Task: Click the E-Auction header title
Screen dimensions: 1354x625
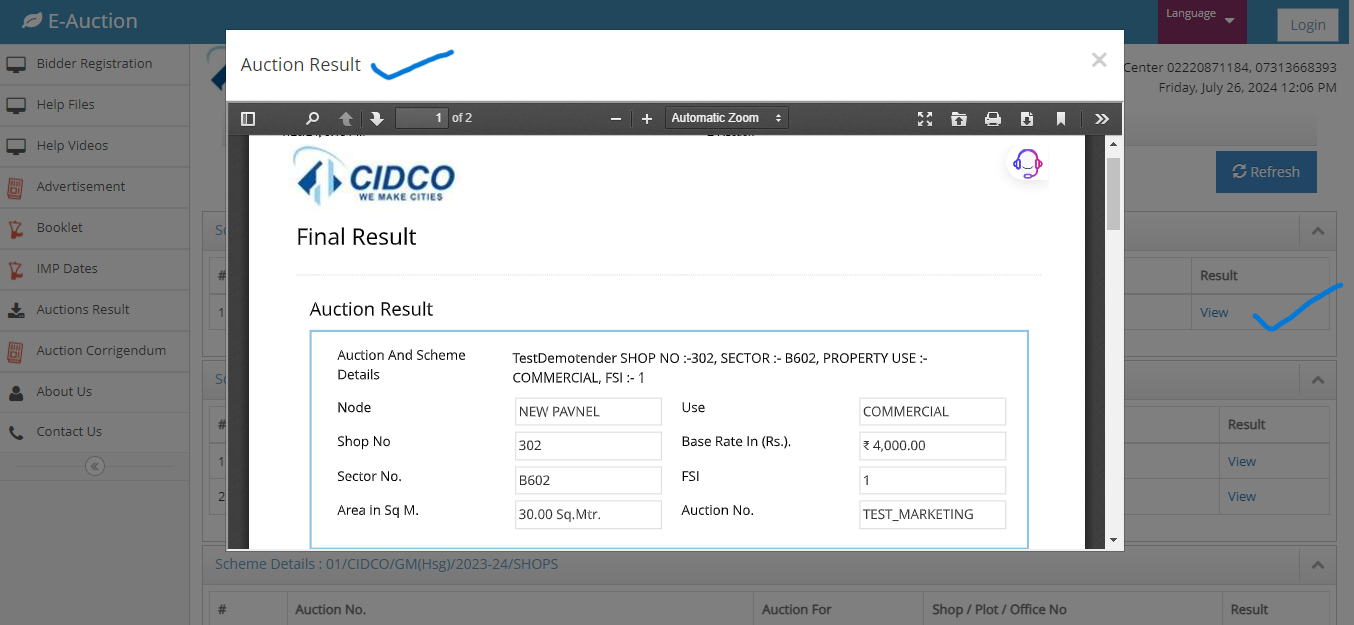Action: [93, 21]
